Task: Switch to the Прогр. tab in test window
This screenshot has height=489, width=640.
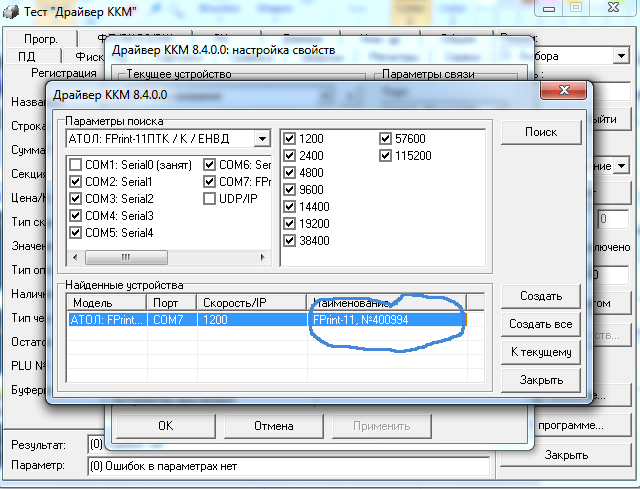Action: [x=41, y=39]
